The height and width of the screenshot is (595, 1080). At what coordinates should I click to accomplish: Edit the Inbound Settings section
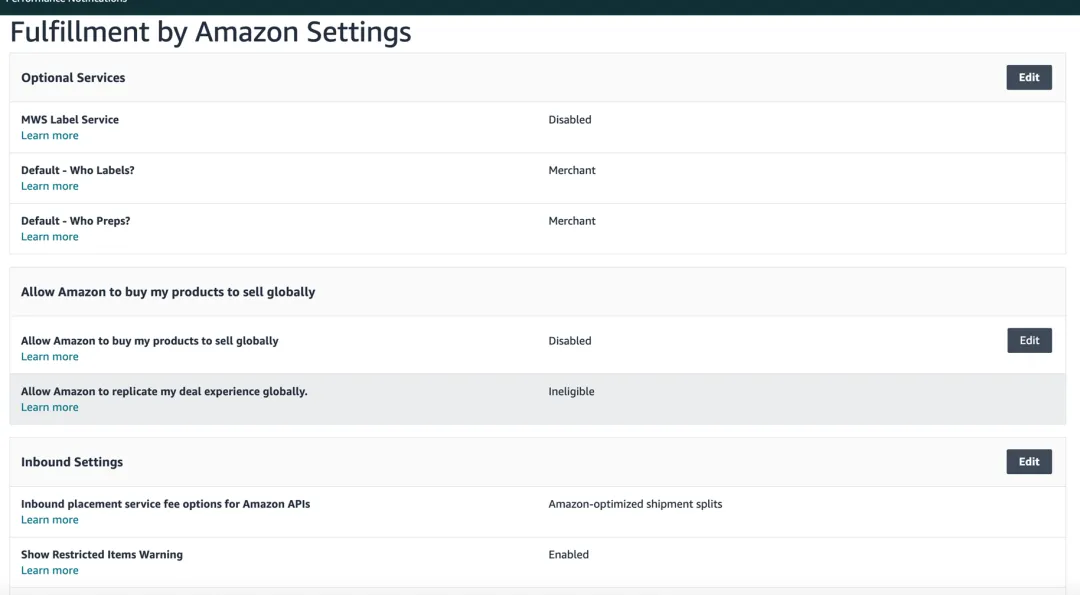pyautogui.click(x=1029, y=461)
